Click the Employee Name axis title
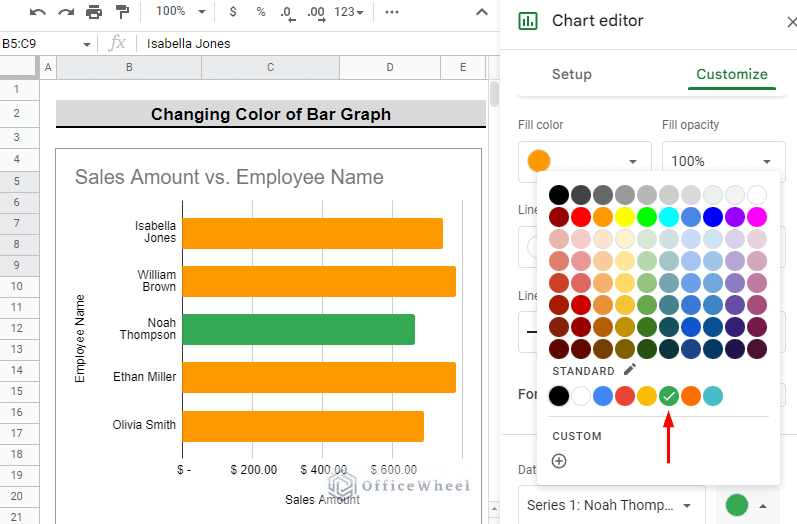This screenshot has height=524, width=797. pyautogui.click(x=80, y=338)
